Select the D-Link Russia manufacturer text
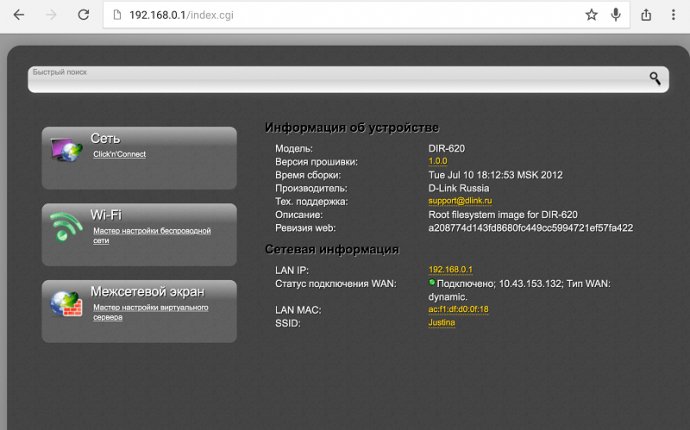 (x=459, y=188)
